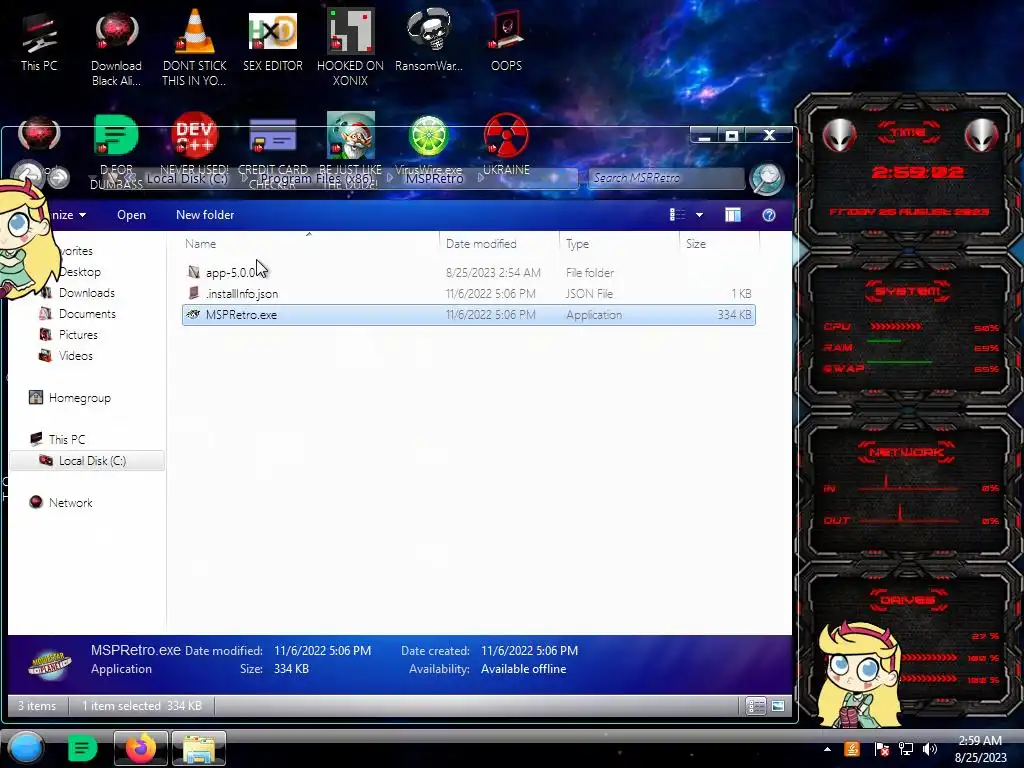
Task: Open Explorer help icon
Action: (769, 215)
